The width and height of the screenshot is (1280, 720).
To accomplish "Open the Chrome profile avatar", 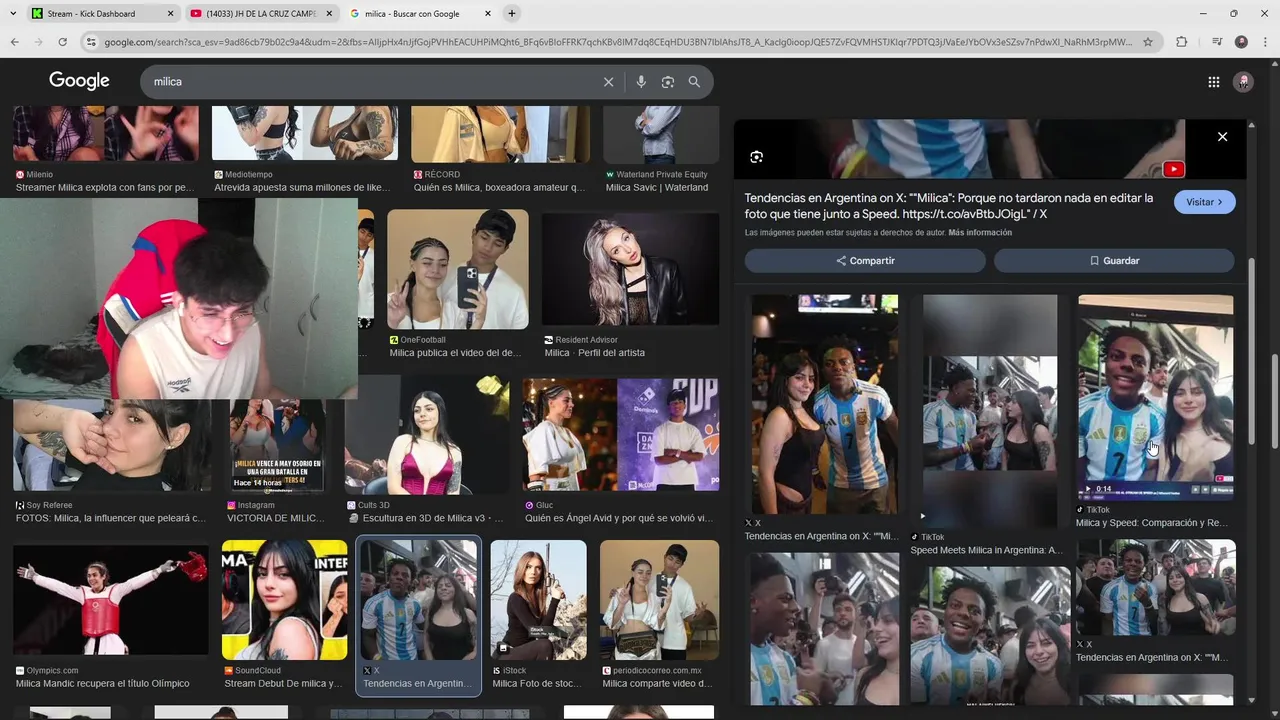I will click(x=1241, y=42).
